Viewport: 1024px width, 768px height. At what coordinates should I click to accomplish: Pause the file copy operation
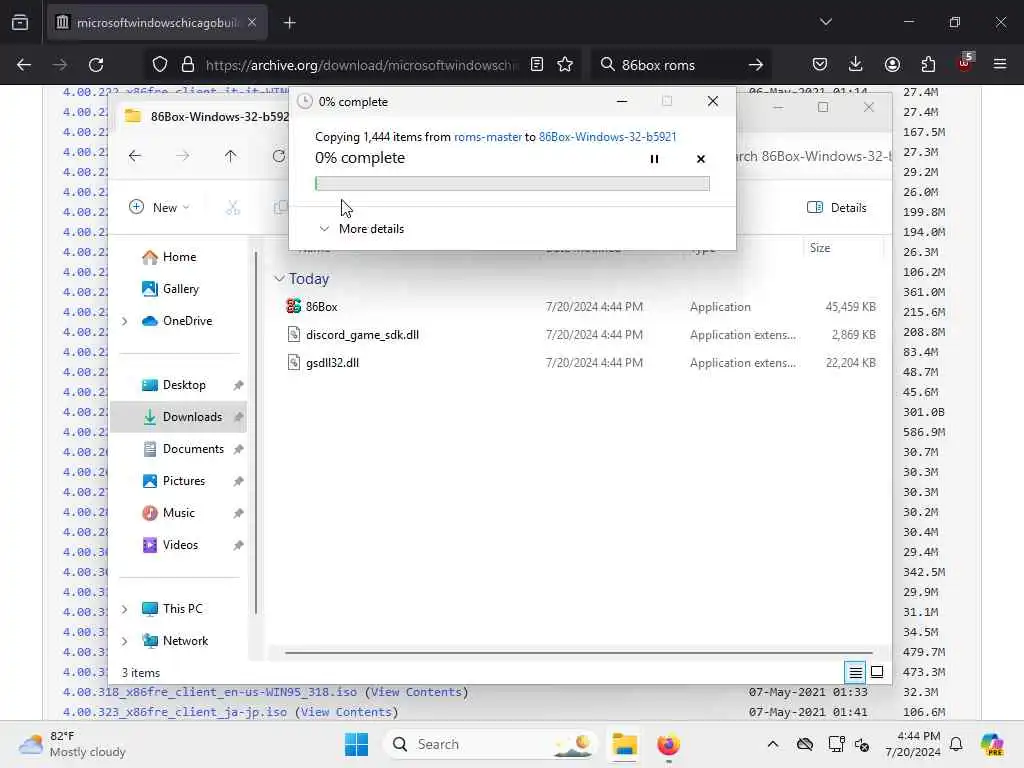[x=654, y=159]
